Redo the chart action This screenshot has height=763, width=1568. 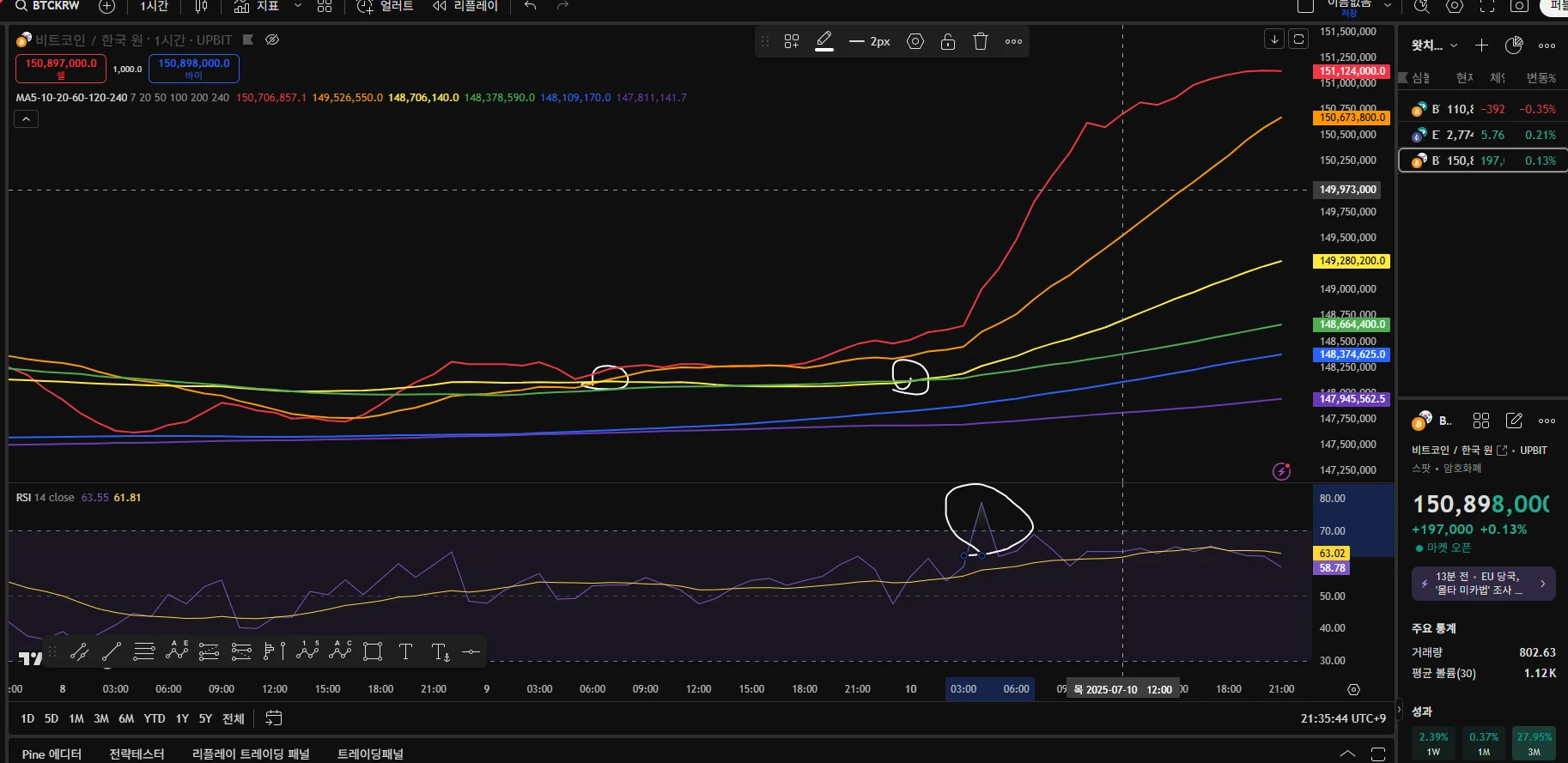pos(563,6)
